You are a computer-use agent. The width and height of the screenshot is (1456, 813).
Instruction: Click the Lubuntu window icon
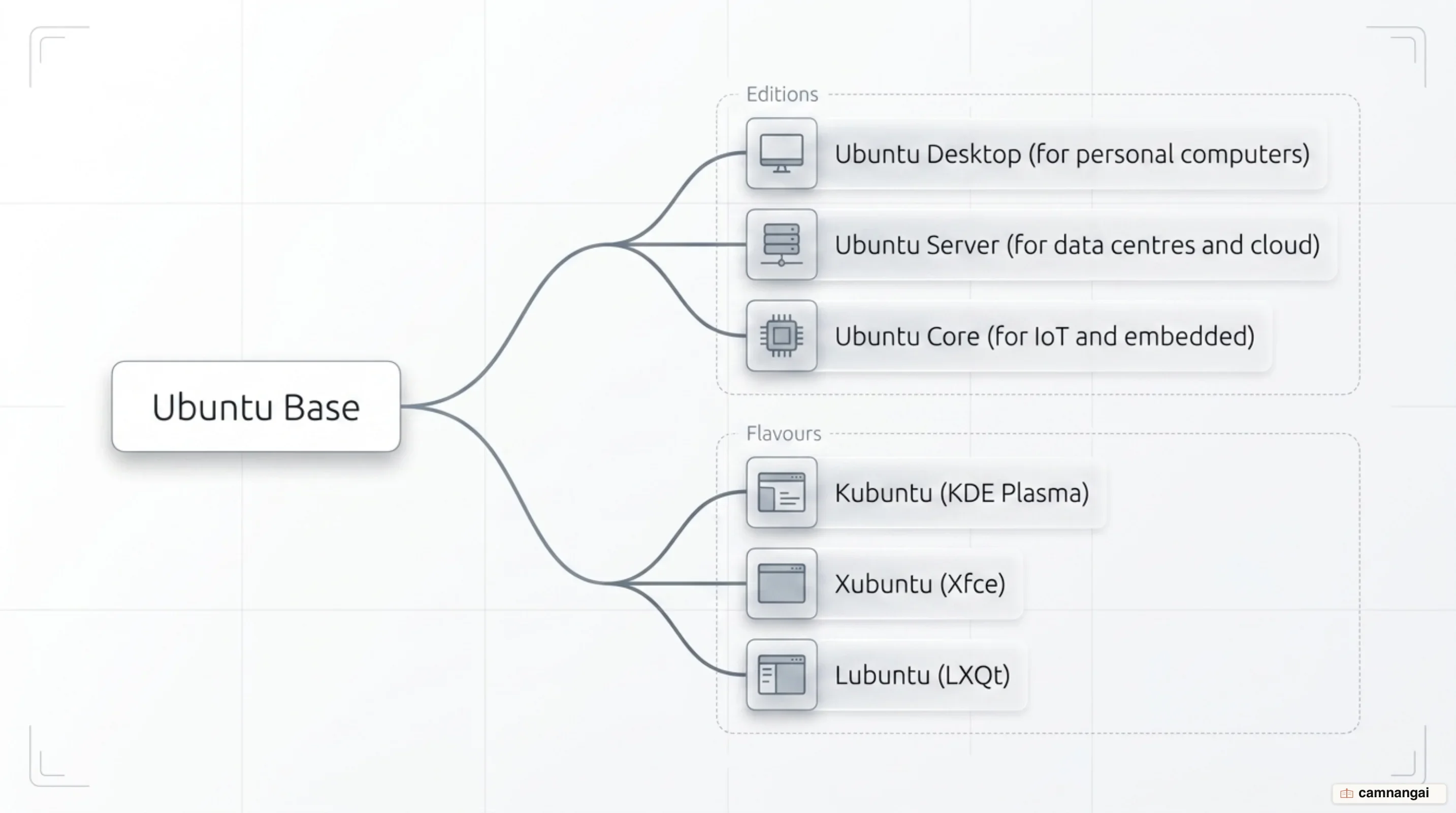tap(781, 674)
